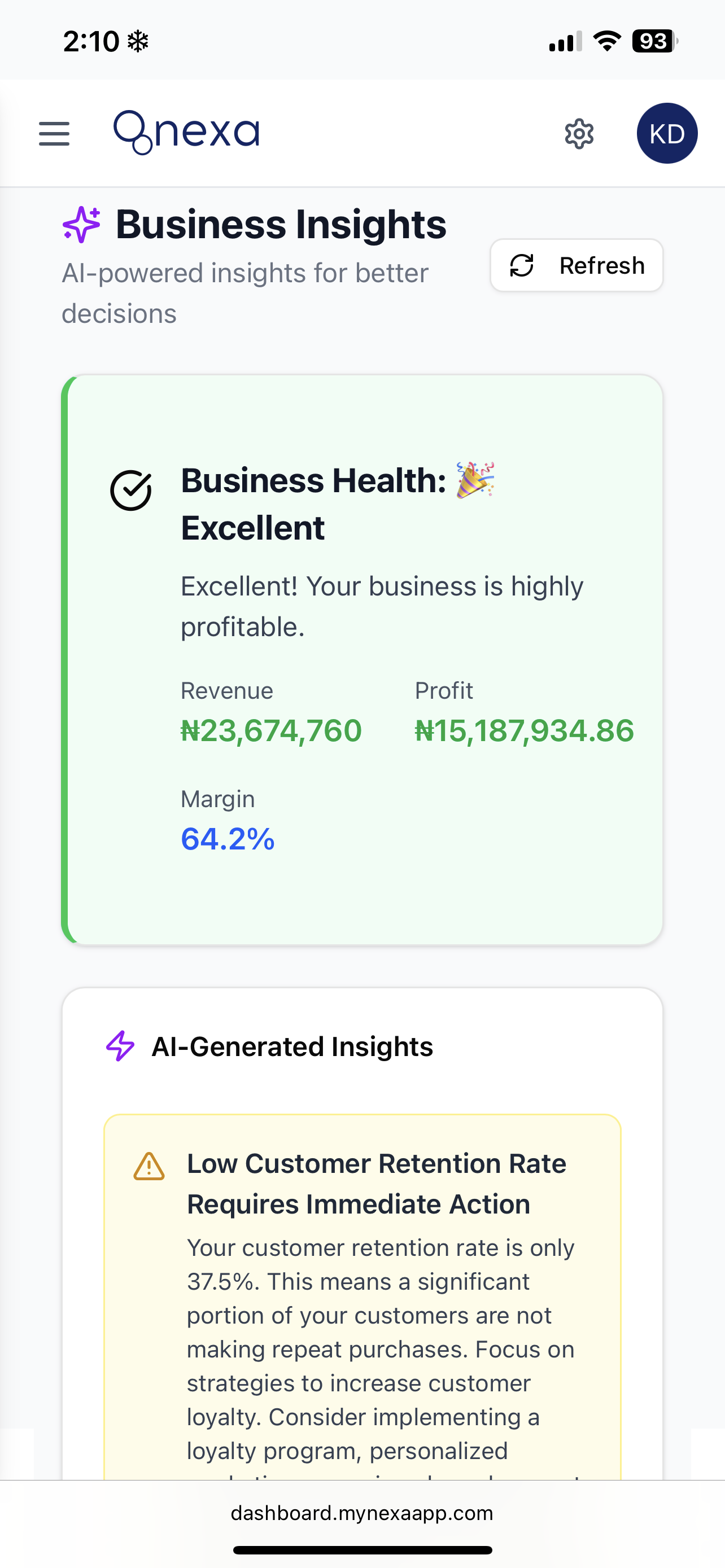The height and width of the screenshot is (1568, 725).
Task: Click the Revenue amount ₦23,674,760
Action: (272, 730)
